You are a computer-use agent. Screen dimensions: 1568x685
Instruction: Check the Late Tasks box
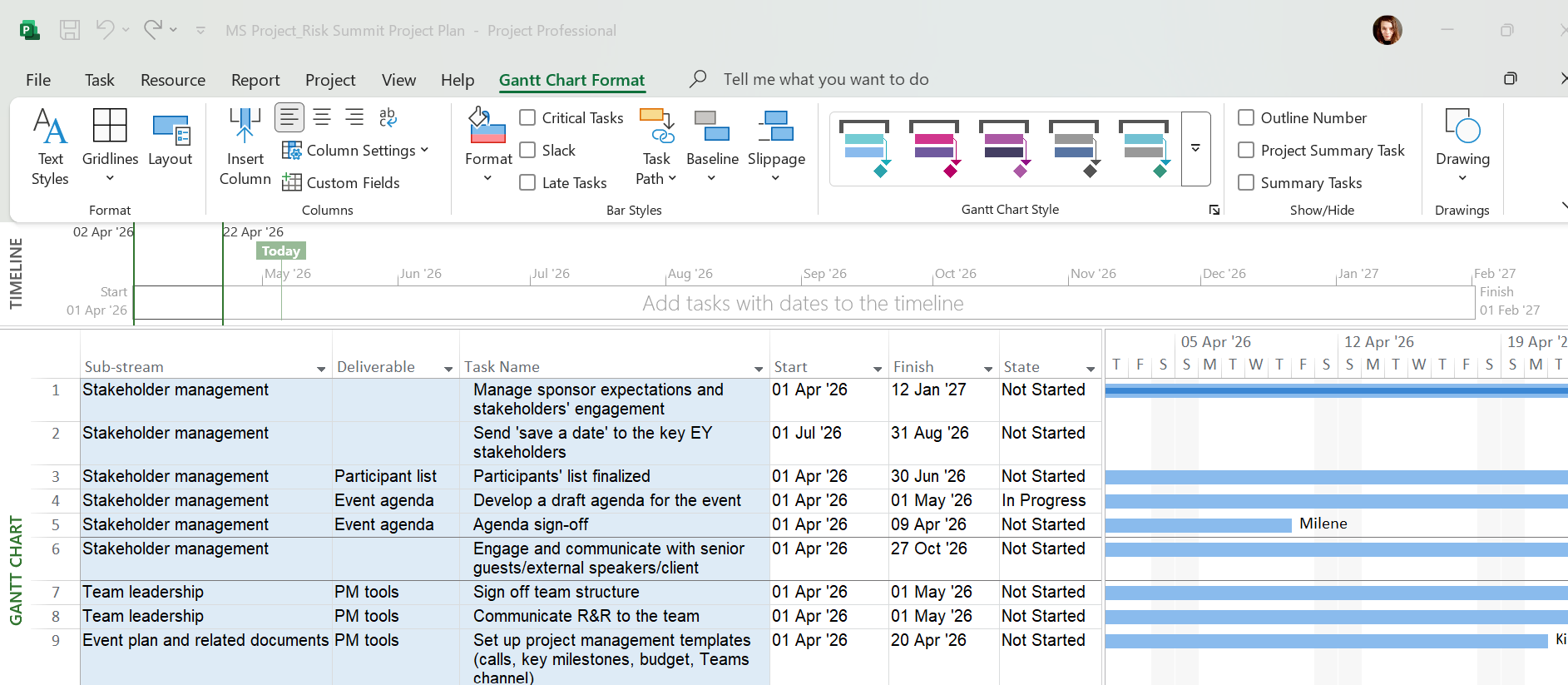pyautogui.click(x=527, y=183)
